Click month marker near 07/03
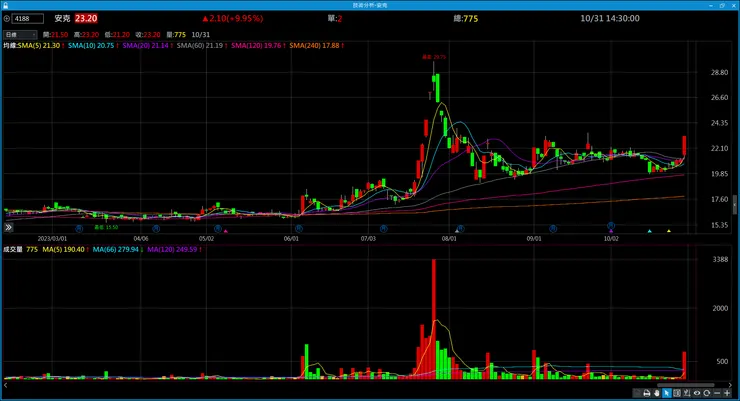 point(384,229)
